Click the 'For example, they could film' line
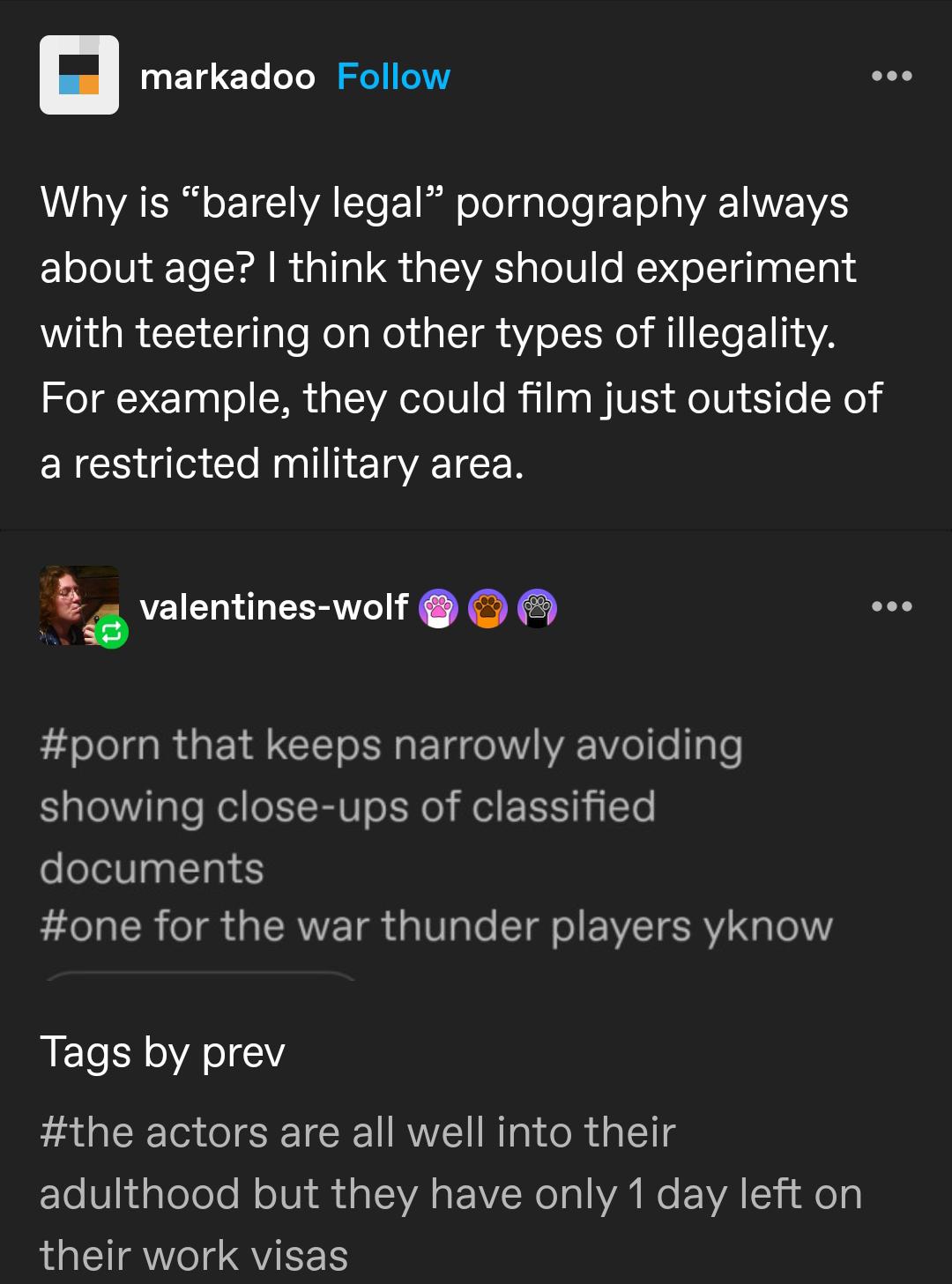Image resolution: width=952 pixels, height=1284 pixels. pyautogui.click(x=461, y=398)
